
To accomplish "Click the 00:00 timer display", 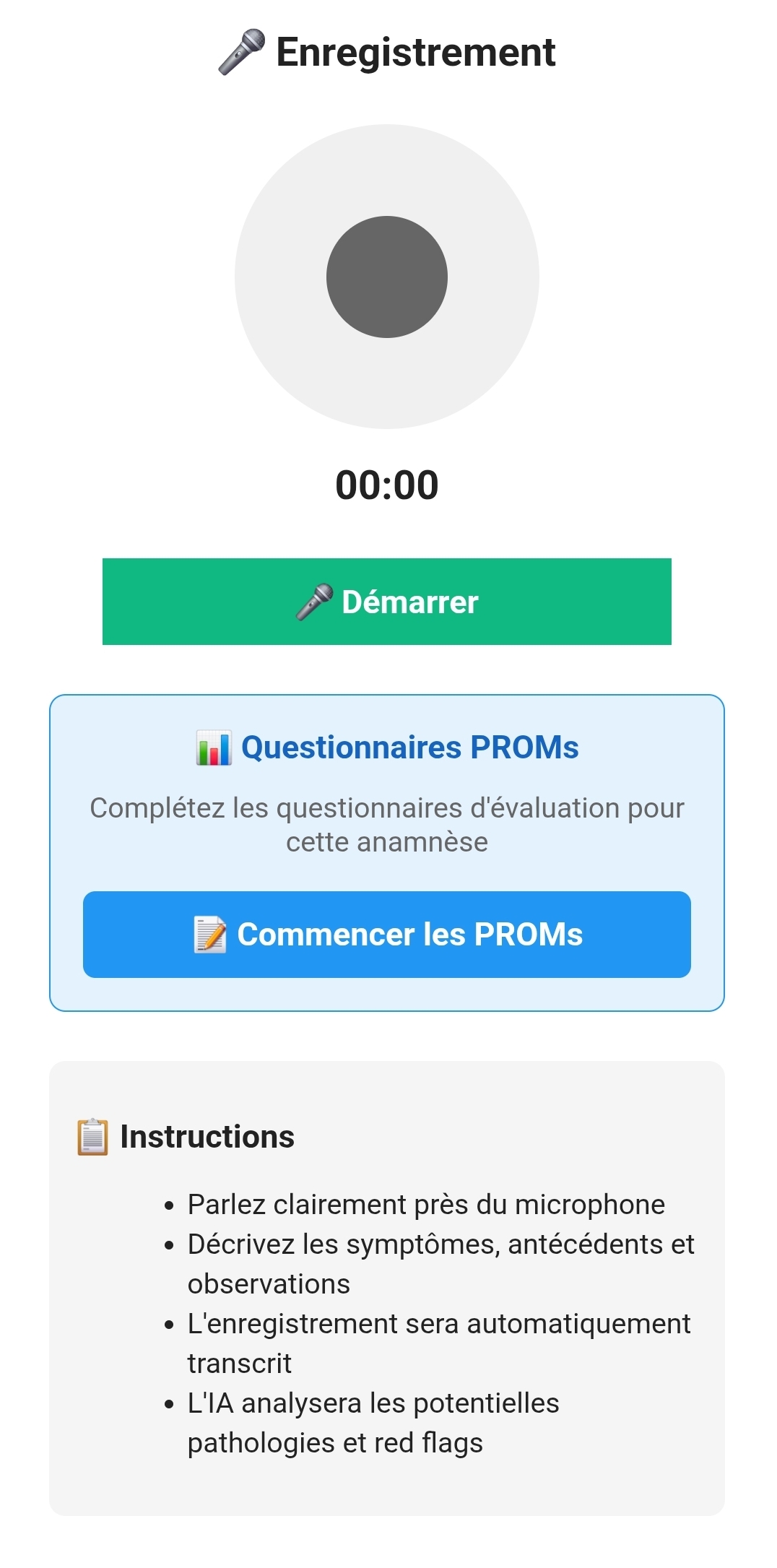I will (x=388, y=485).
